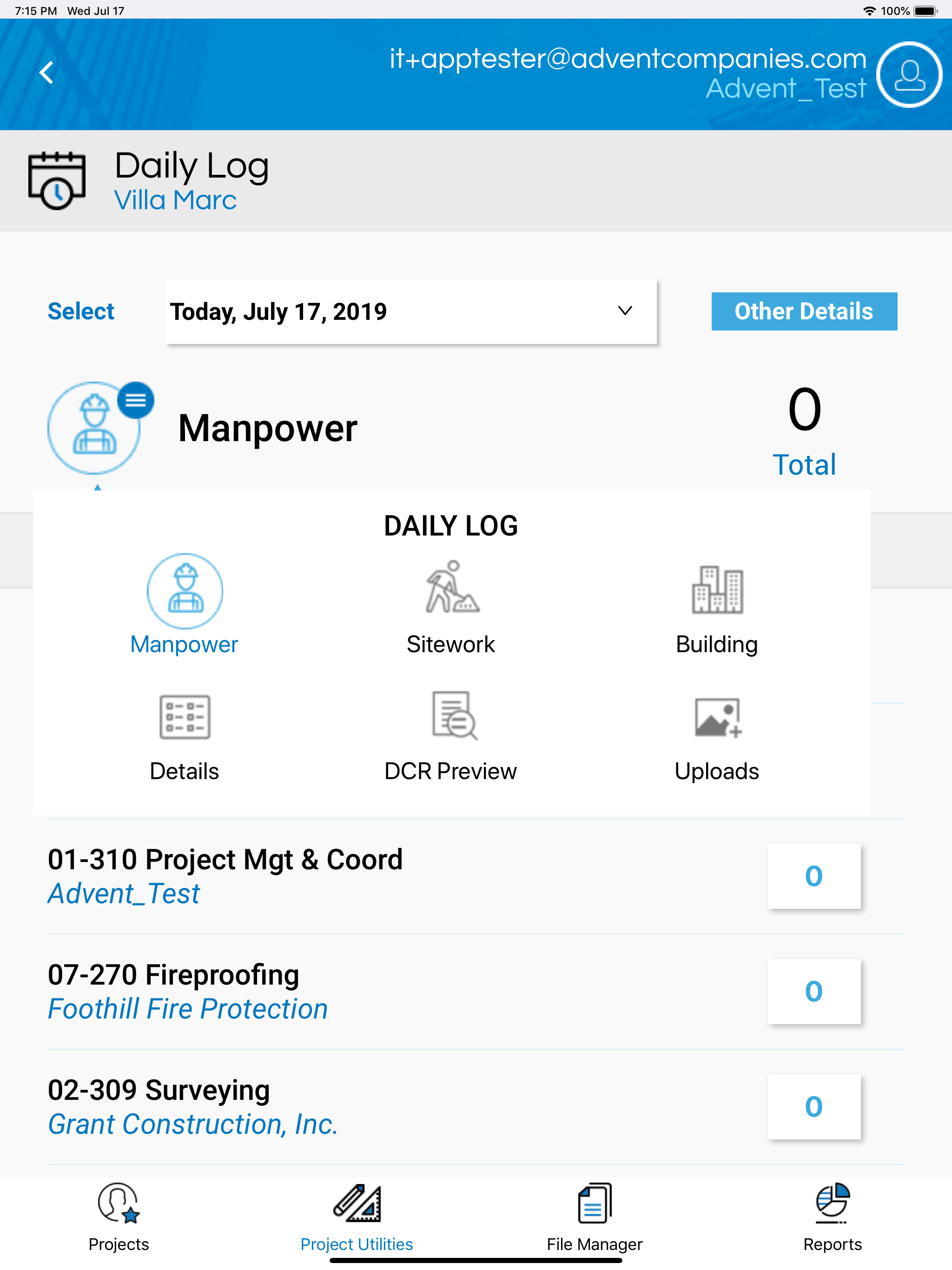Click the Manpower section heading
The height and width of the screenshot is (1270, 952).
coord(268,428)
